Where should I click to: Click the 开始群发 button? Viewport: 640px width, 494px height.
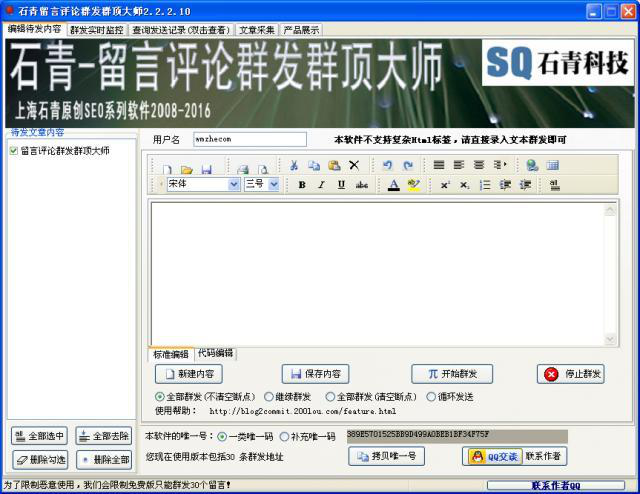pyautogui.click(x=452, y=374)
